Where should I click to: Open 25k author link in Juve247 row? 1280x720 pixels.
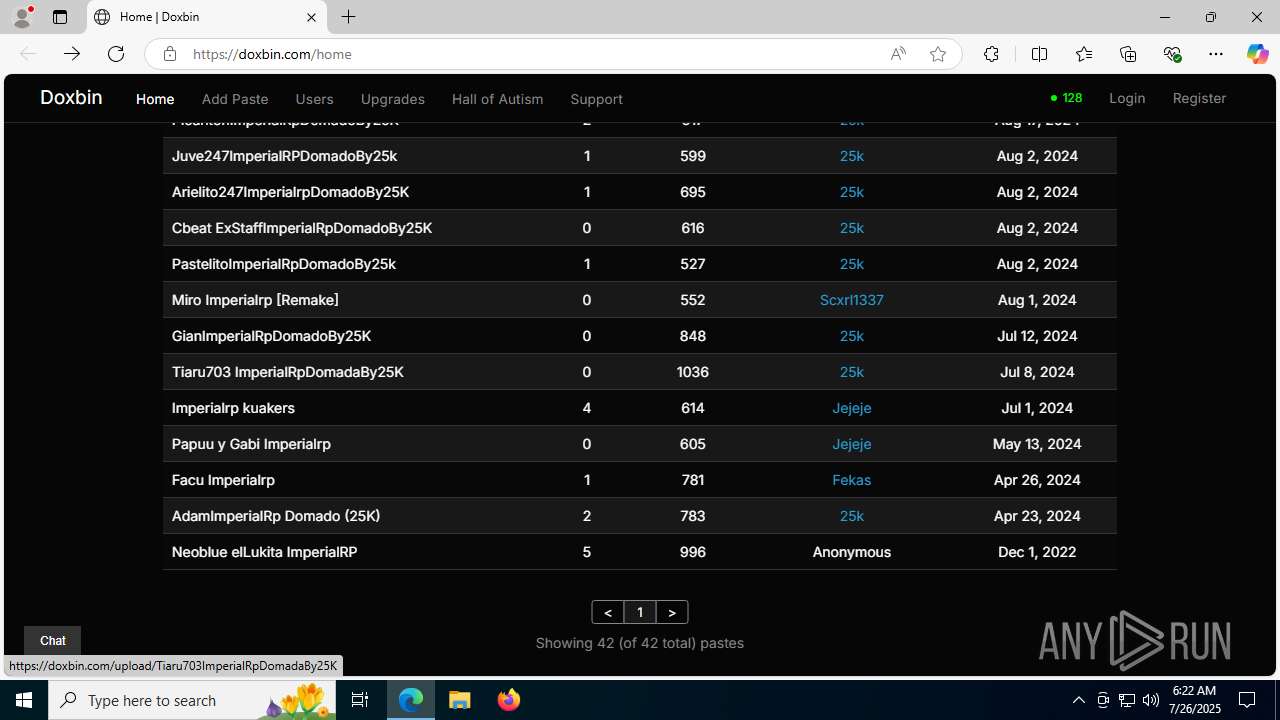[x=852, y=156]
